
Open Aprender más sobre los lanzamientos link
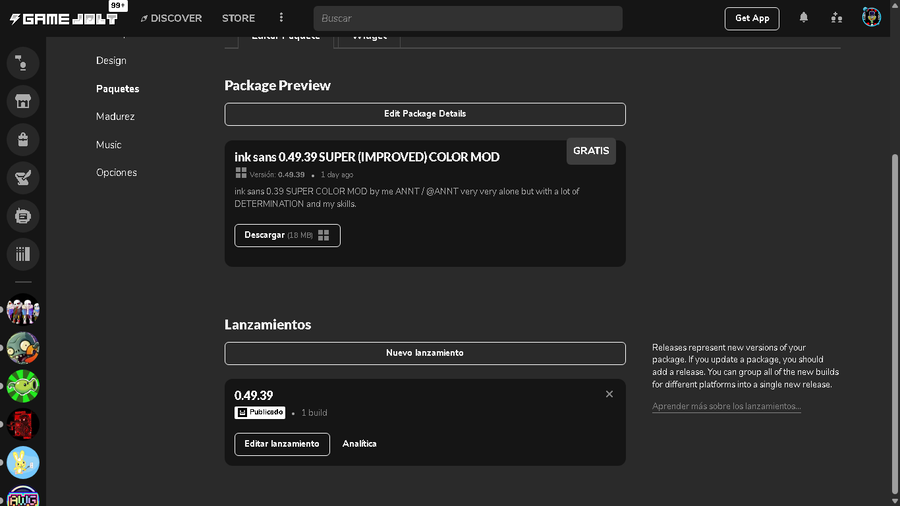pyautogui.click(x=726, y=406)
